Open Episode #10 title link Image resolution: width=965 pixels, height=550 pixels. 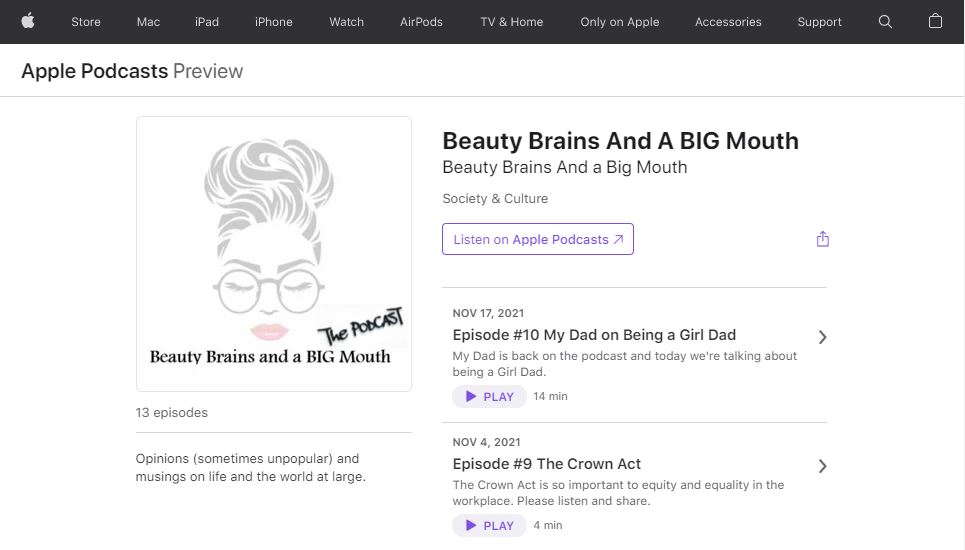[x=594, y=335]
